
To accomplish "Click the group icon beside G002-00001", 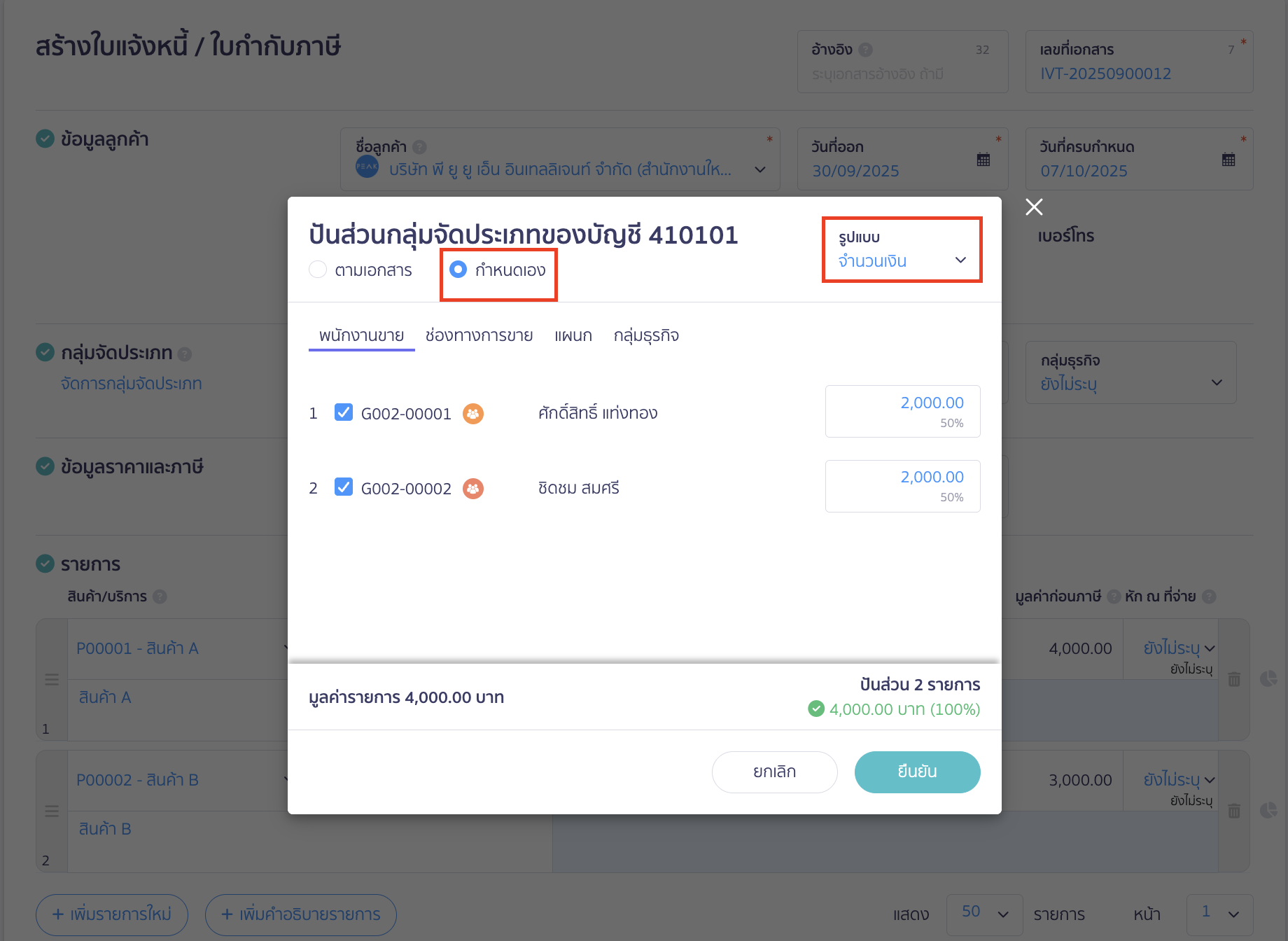I will coord(473,414).
